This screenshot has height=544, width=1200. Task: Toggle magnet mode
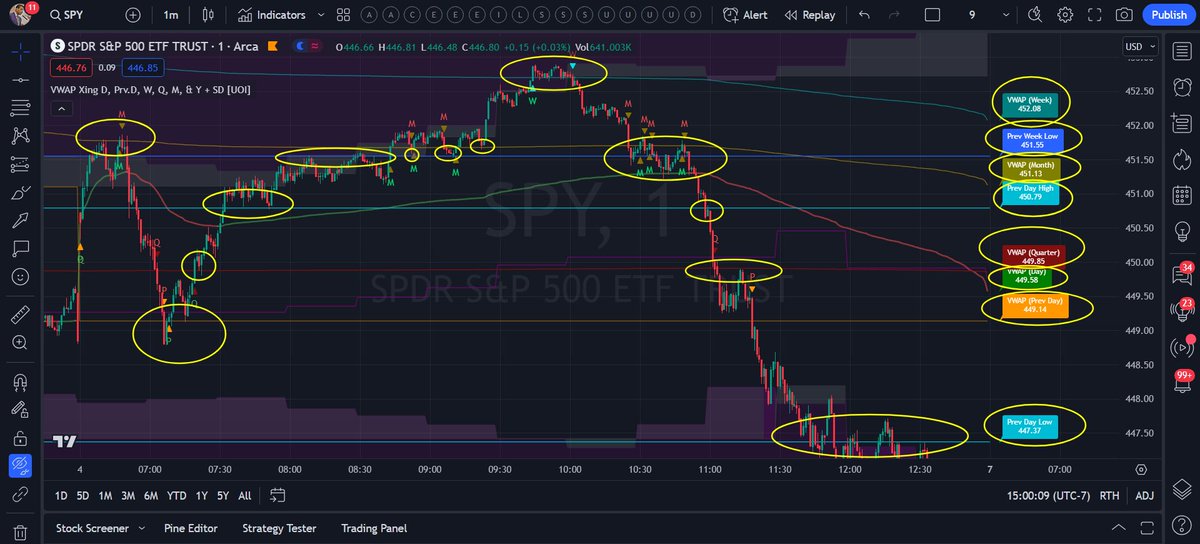coord(20,381)
